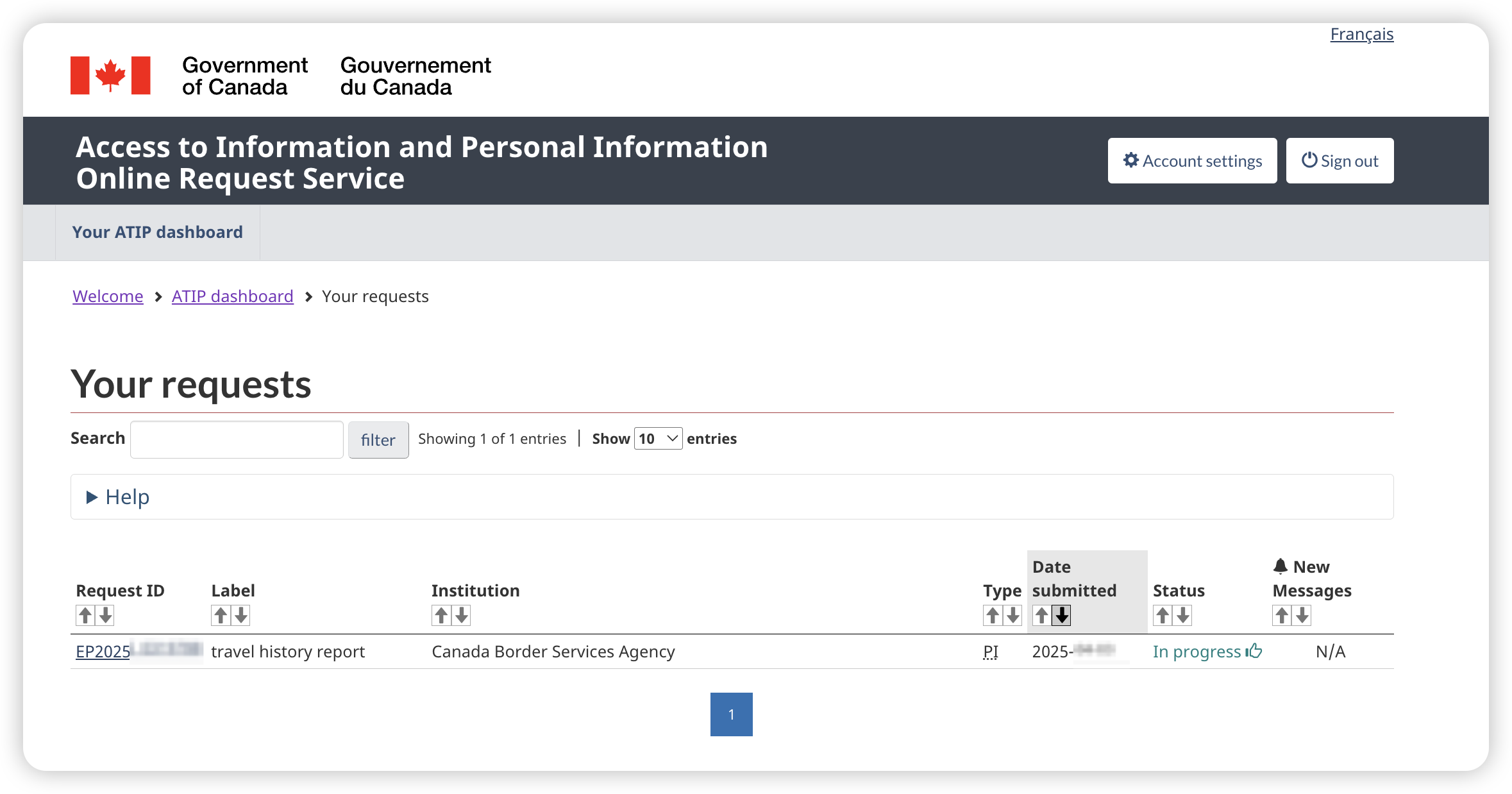Switch language to Français

(x=1361, y=34)
